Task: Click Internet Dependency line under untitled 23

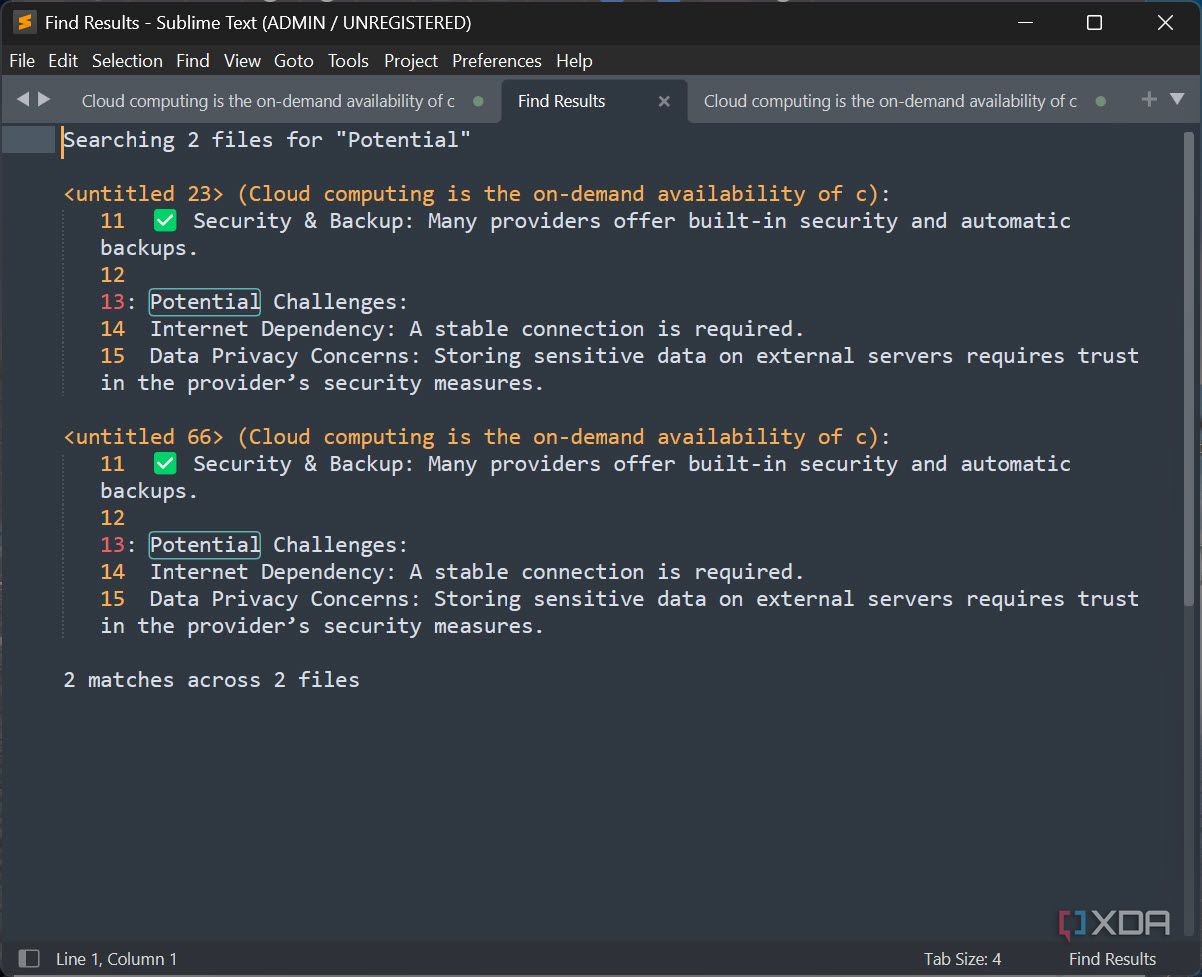Action: [x=477, y=329]
